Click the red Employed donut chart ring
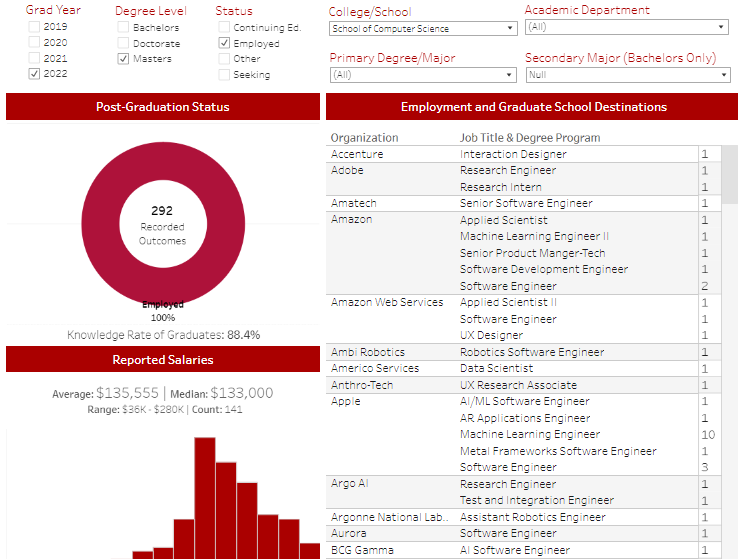This screenshot has height=559, width=746. pos(101,224)
